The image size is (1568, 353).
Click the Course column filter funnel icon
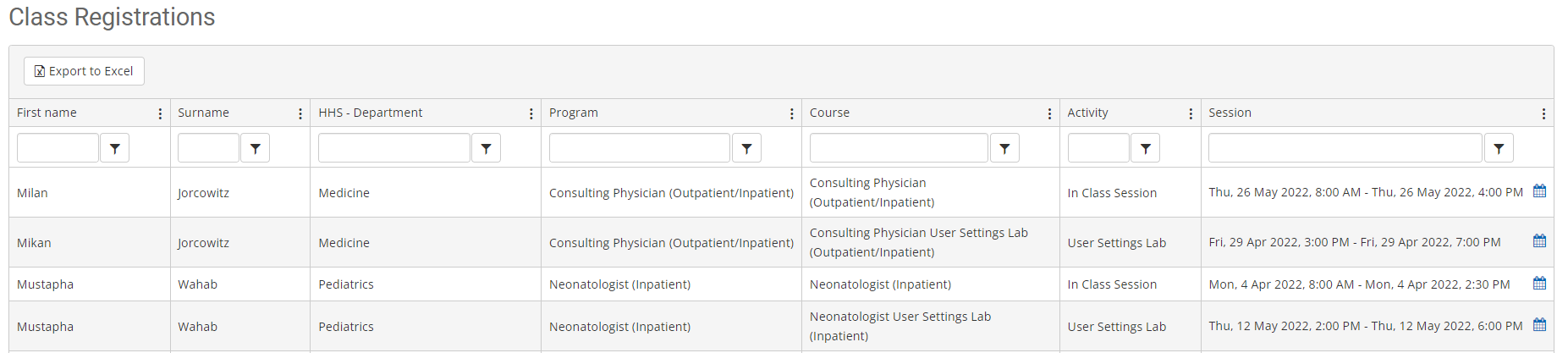[1004, 148]
